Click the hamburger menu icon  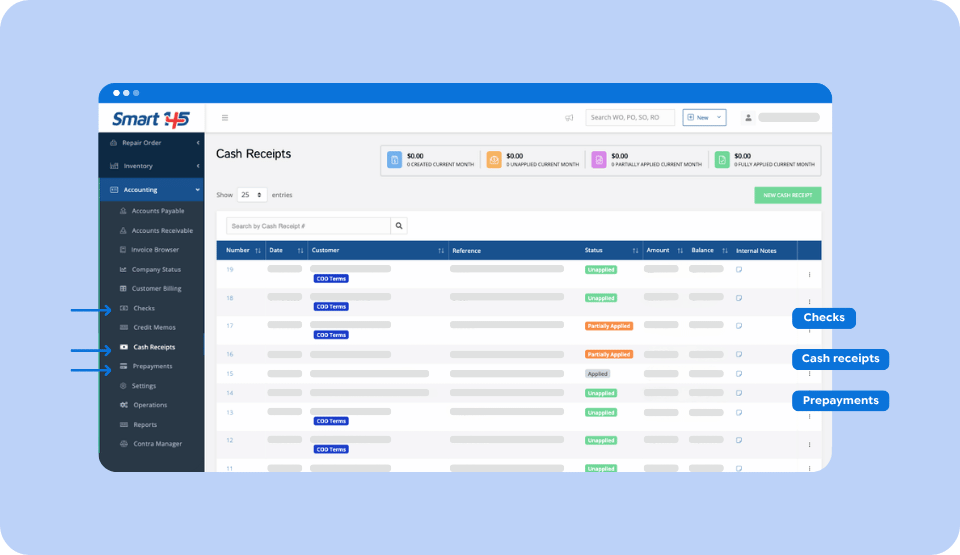click(225, 118)
